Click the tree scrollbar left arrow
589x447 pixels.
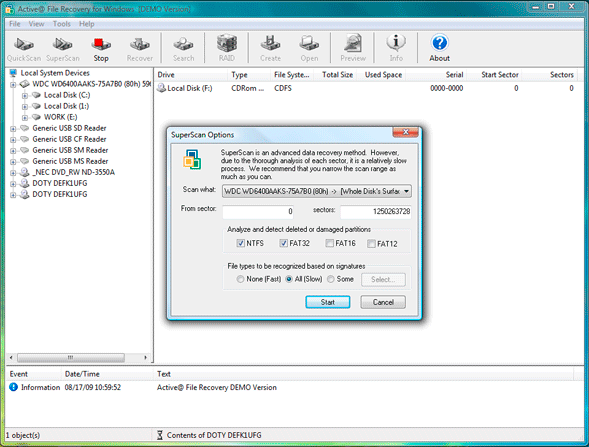point(11,358)
